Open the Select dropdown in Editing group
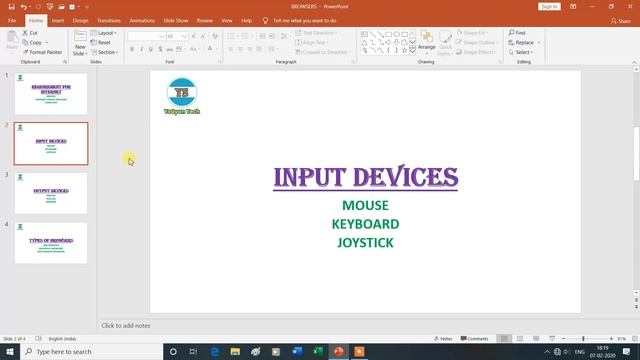 pyautogui.click(x=521, y=52)
